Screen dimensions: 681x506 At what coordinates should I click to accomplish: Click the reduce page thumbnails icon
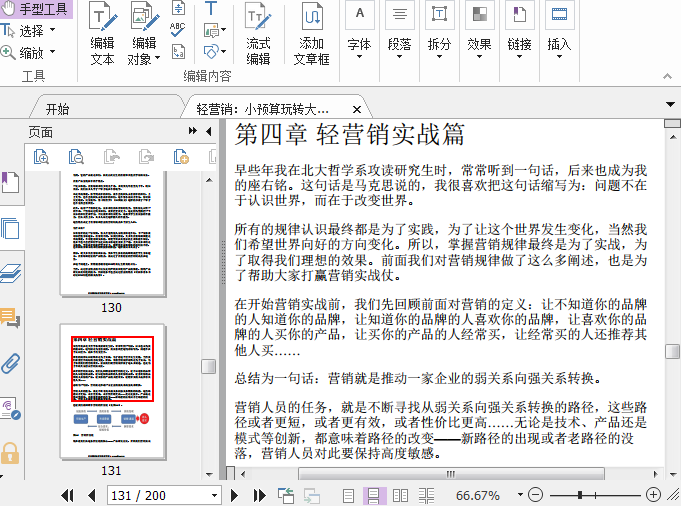76,157
